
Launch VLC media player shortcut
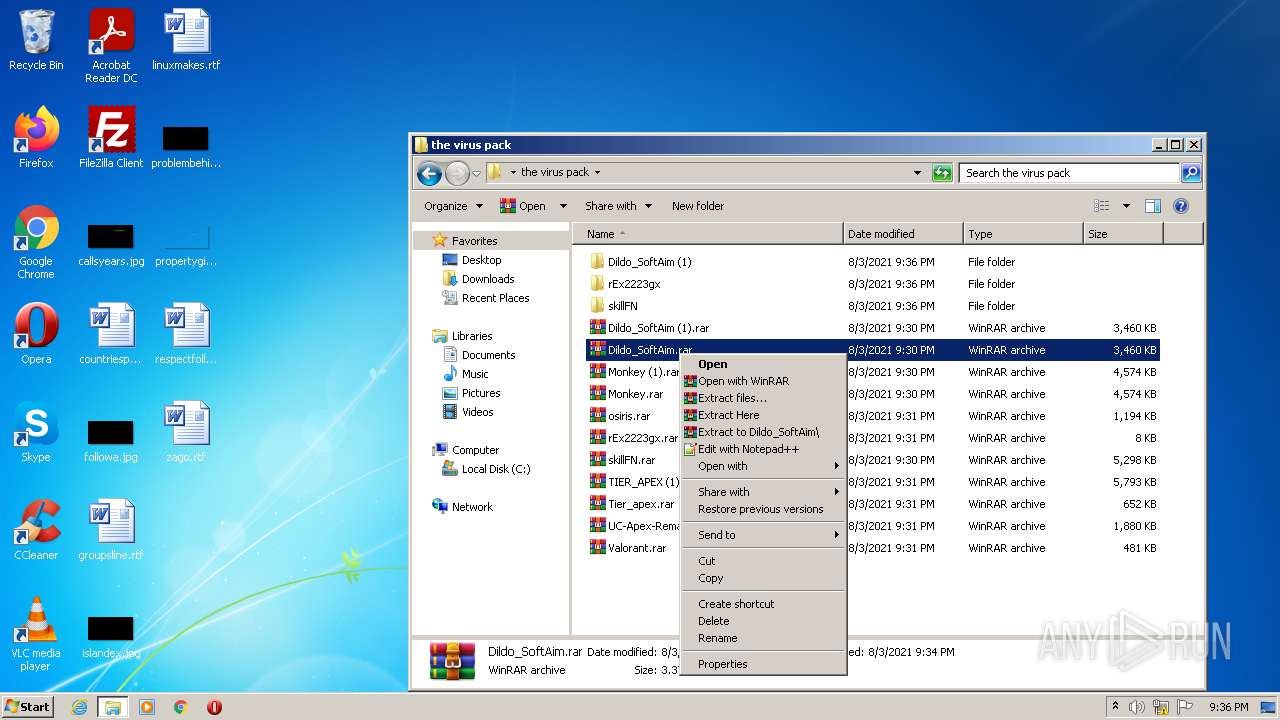tap(36, 634)
